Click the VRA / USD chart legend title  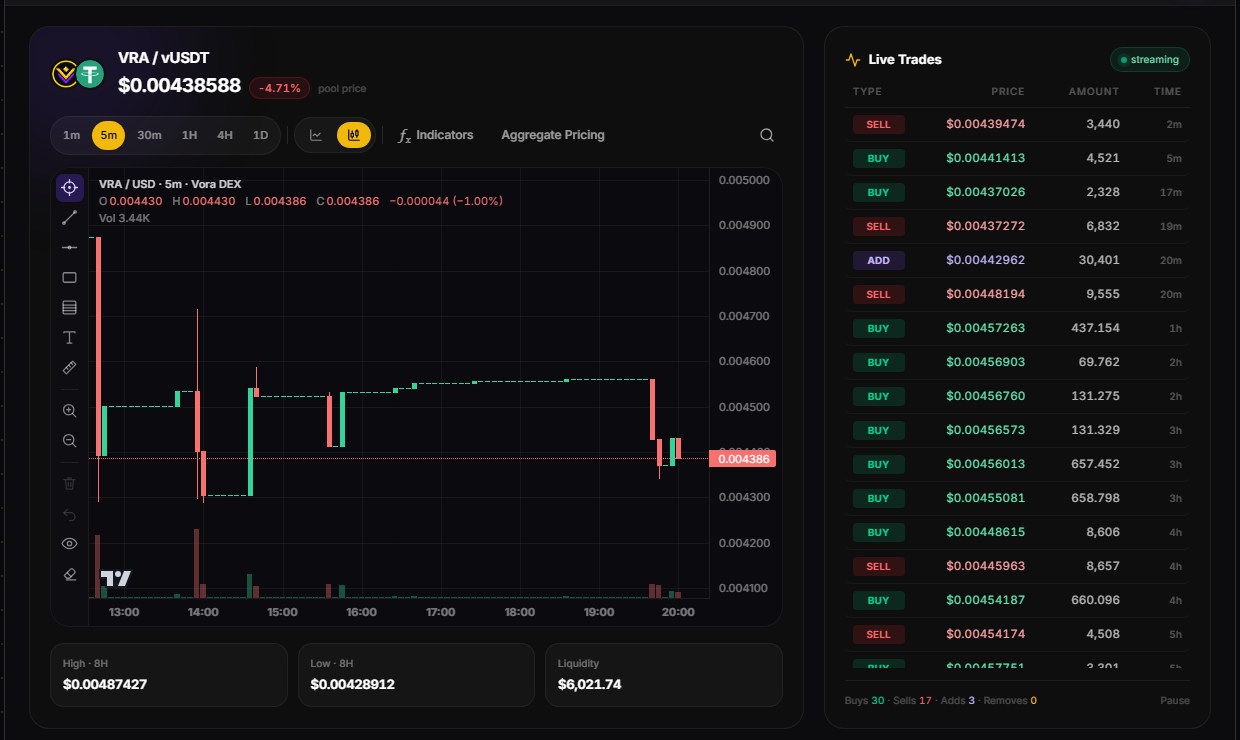click(170, 184)
